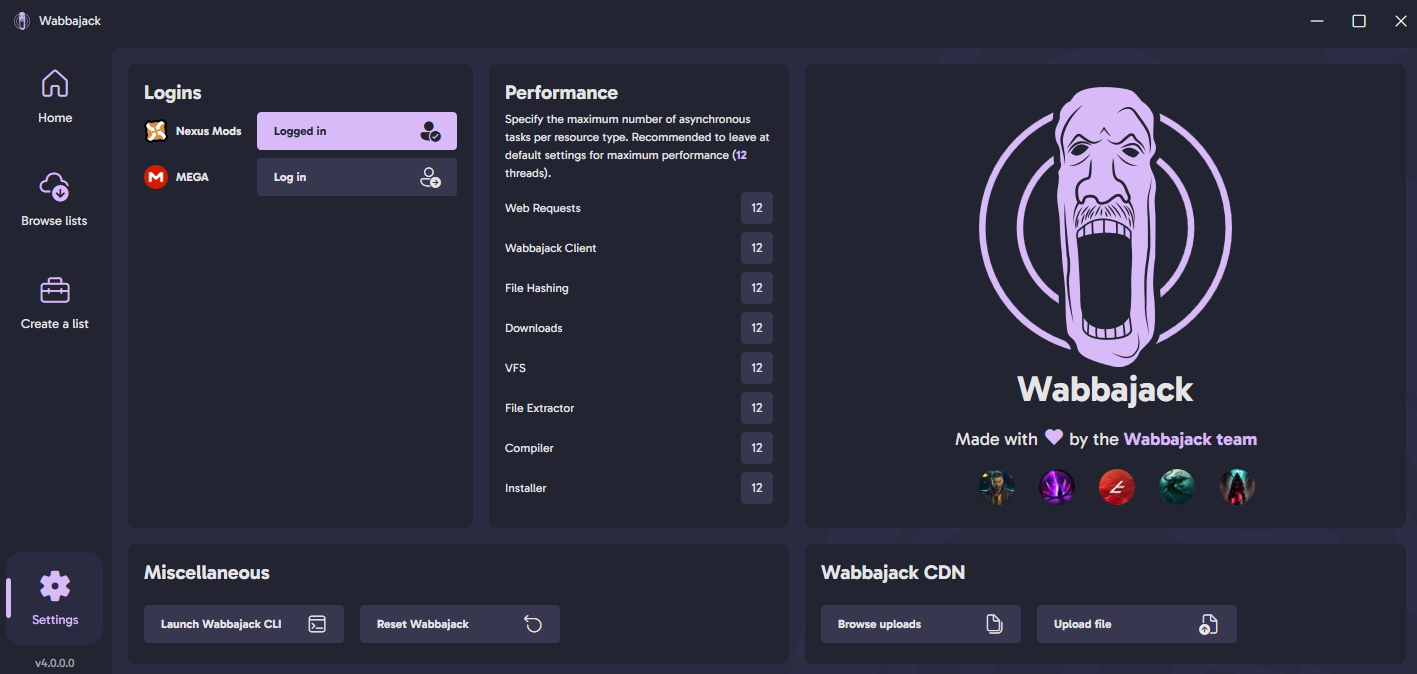Select the Settings gear in sidebar
The image size is (1417, 674).
[x=55, y=598]
